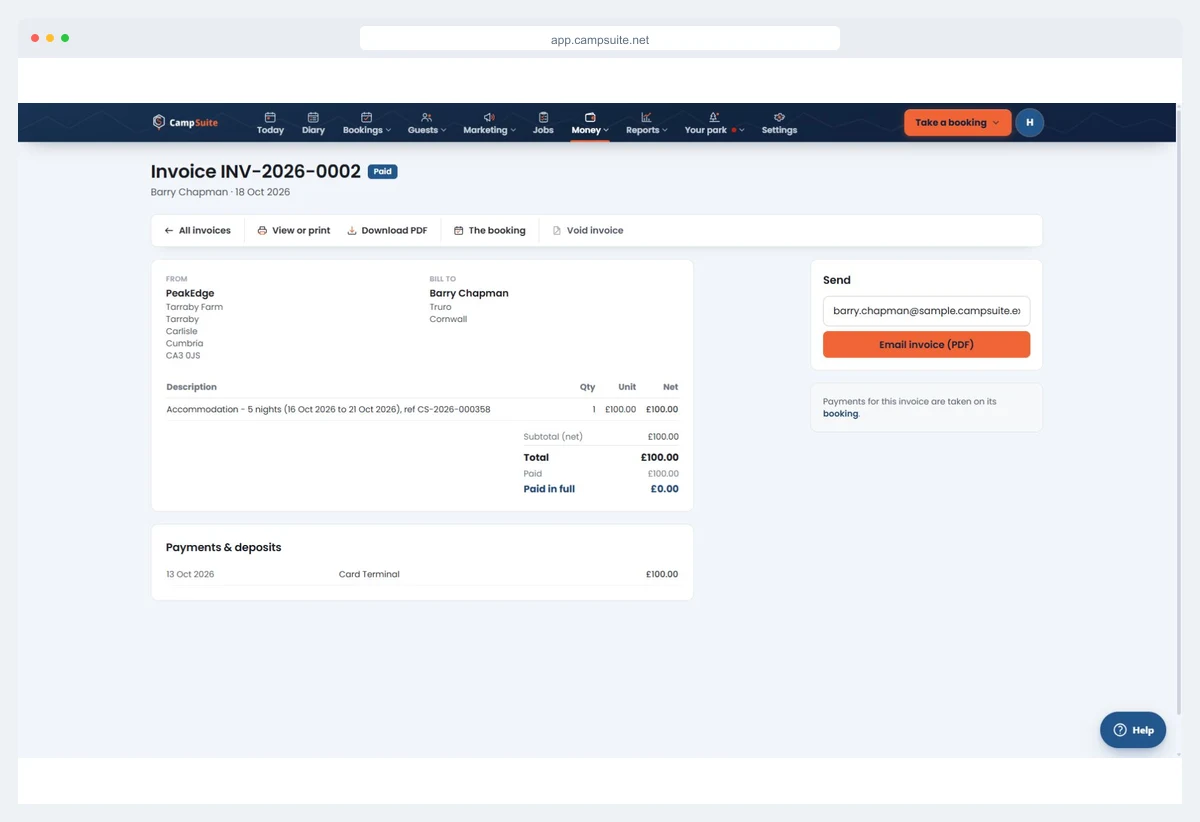Go to the Today nav item

pos(270,122)
